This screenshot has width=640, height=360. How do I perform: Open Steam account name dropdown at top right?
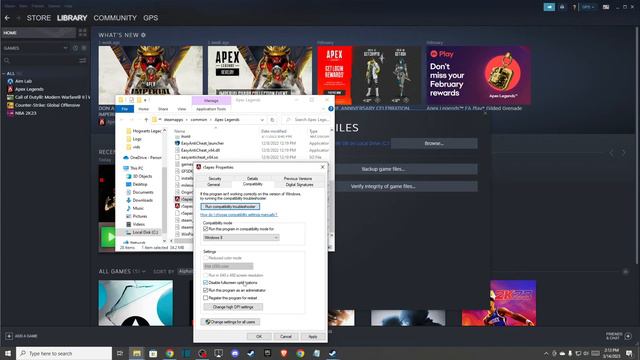pos(588,7)
